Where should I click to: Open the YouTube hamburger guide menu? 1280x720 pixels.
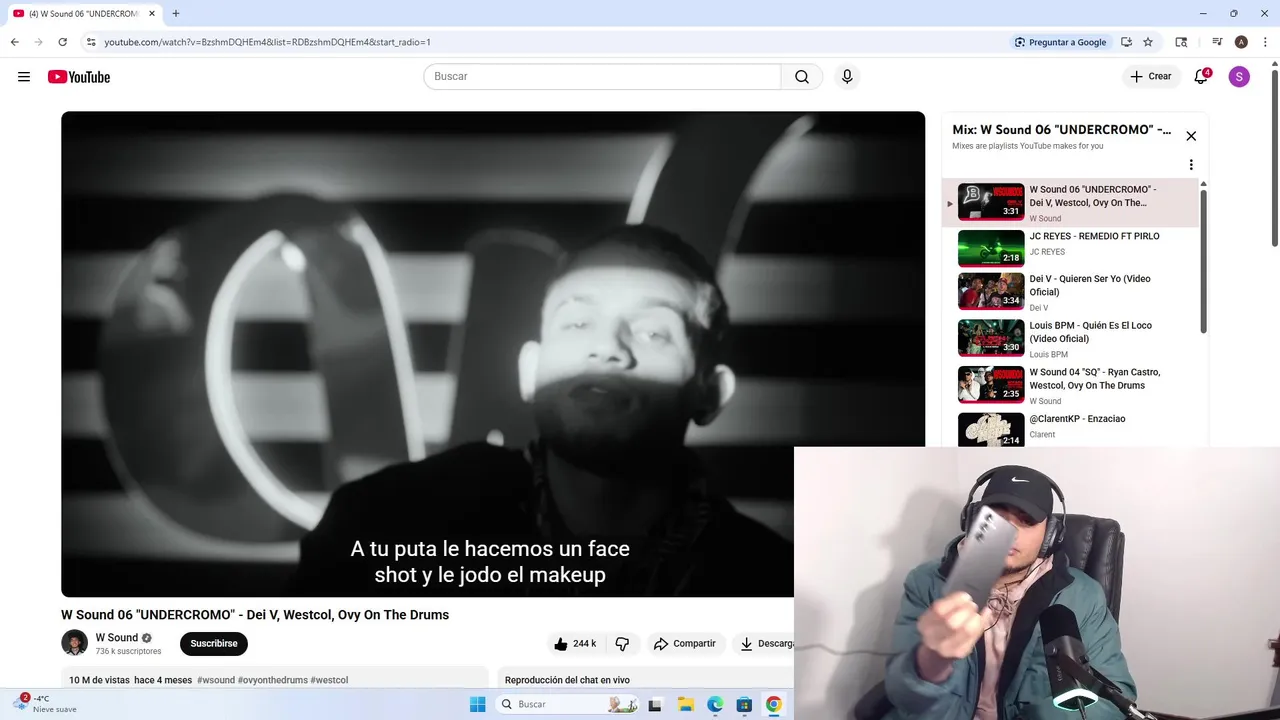[24, 77]
